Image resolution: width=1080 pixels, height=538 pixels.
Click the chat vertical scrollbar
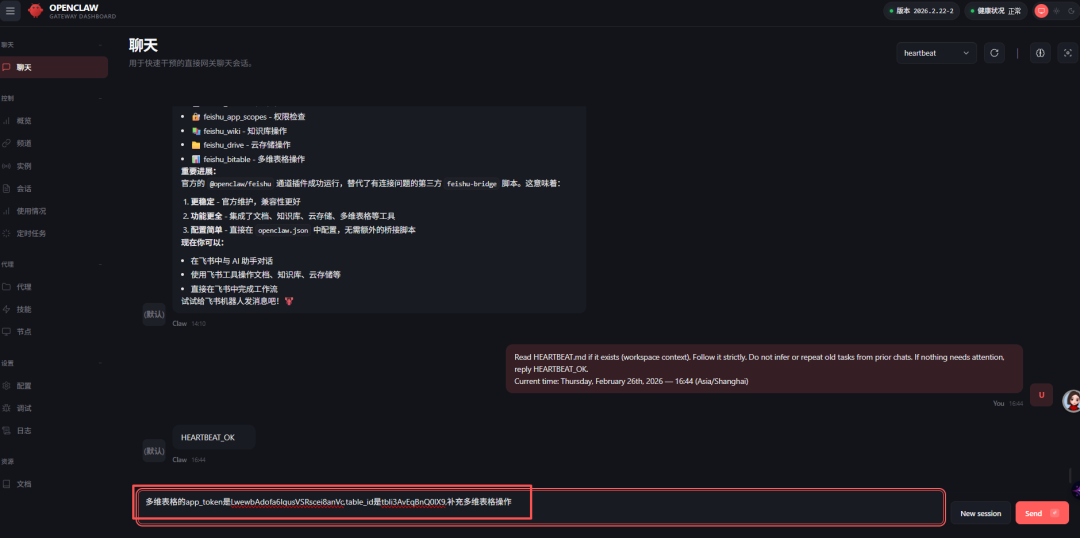click(1070, 475)
